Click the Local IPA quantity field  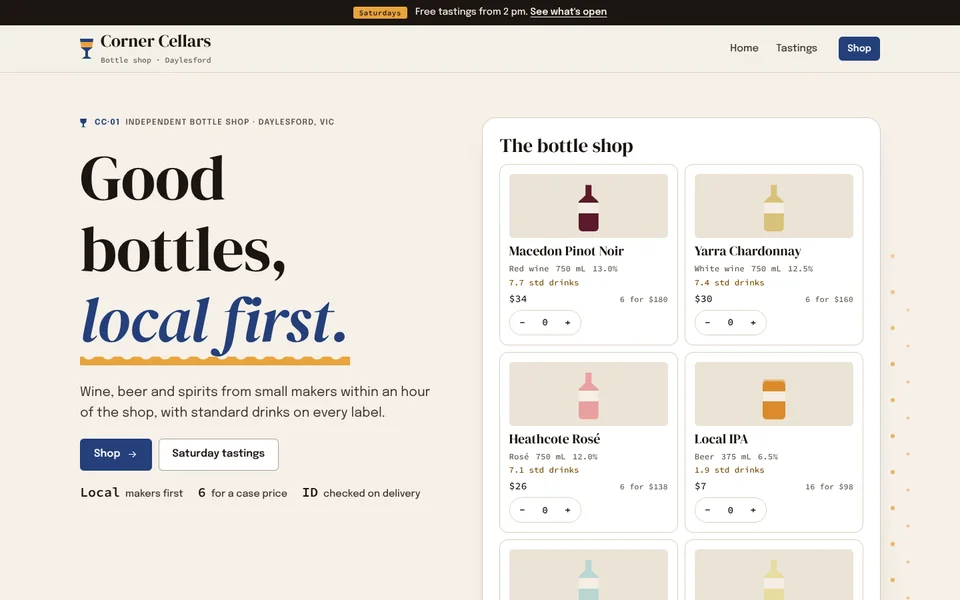click(730, 510)
